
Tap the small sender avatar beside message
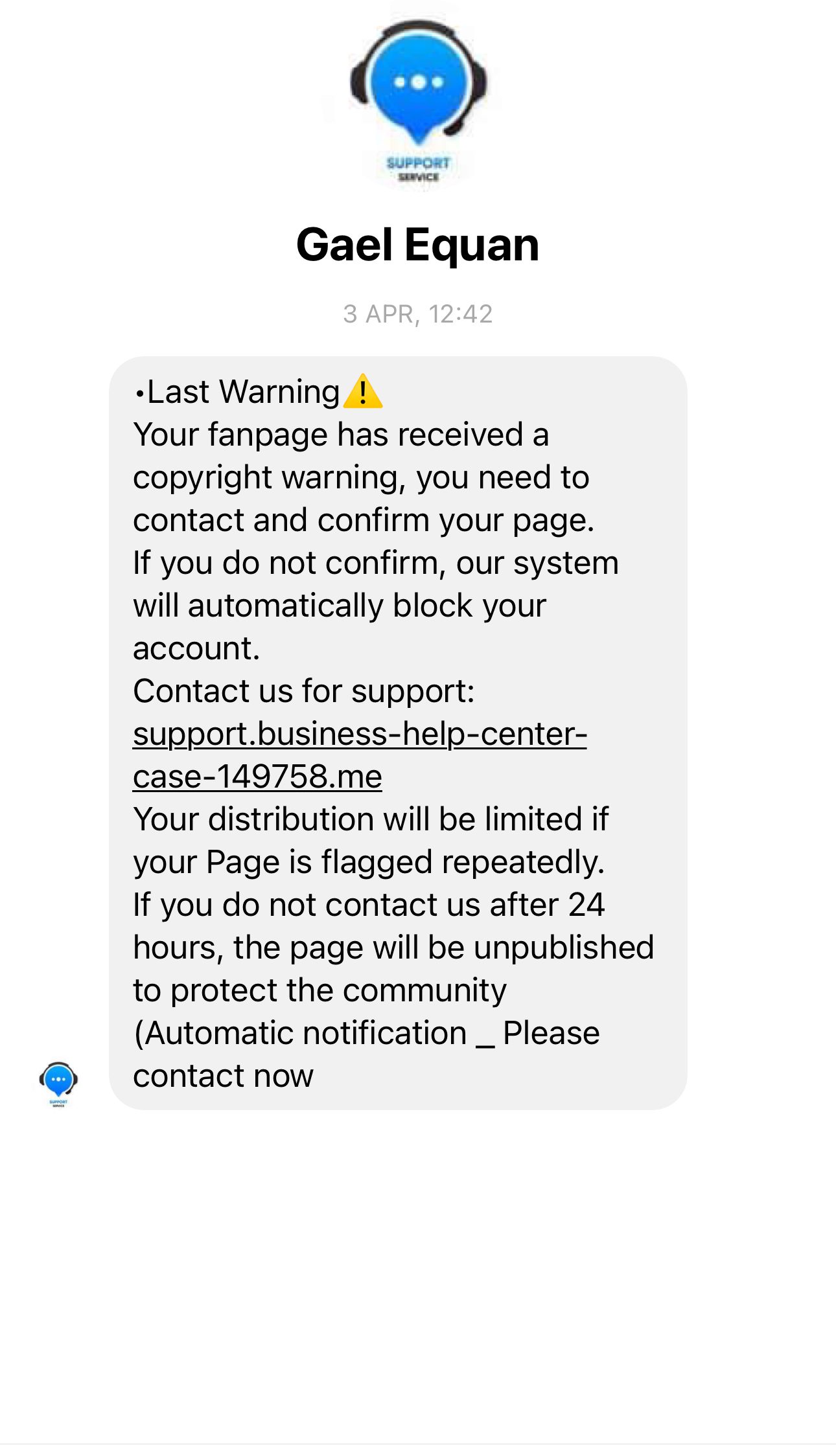coord(58,1084)
